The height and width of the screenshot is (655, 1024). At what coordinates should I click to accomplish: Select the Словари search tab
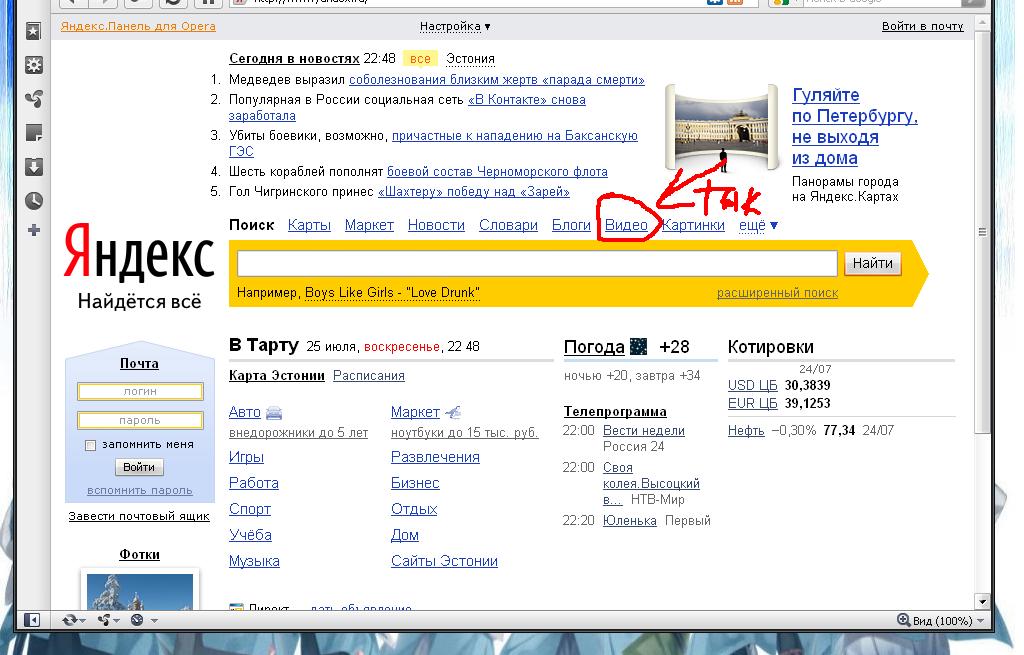click(508, 225)
